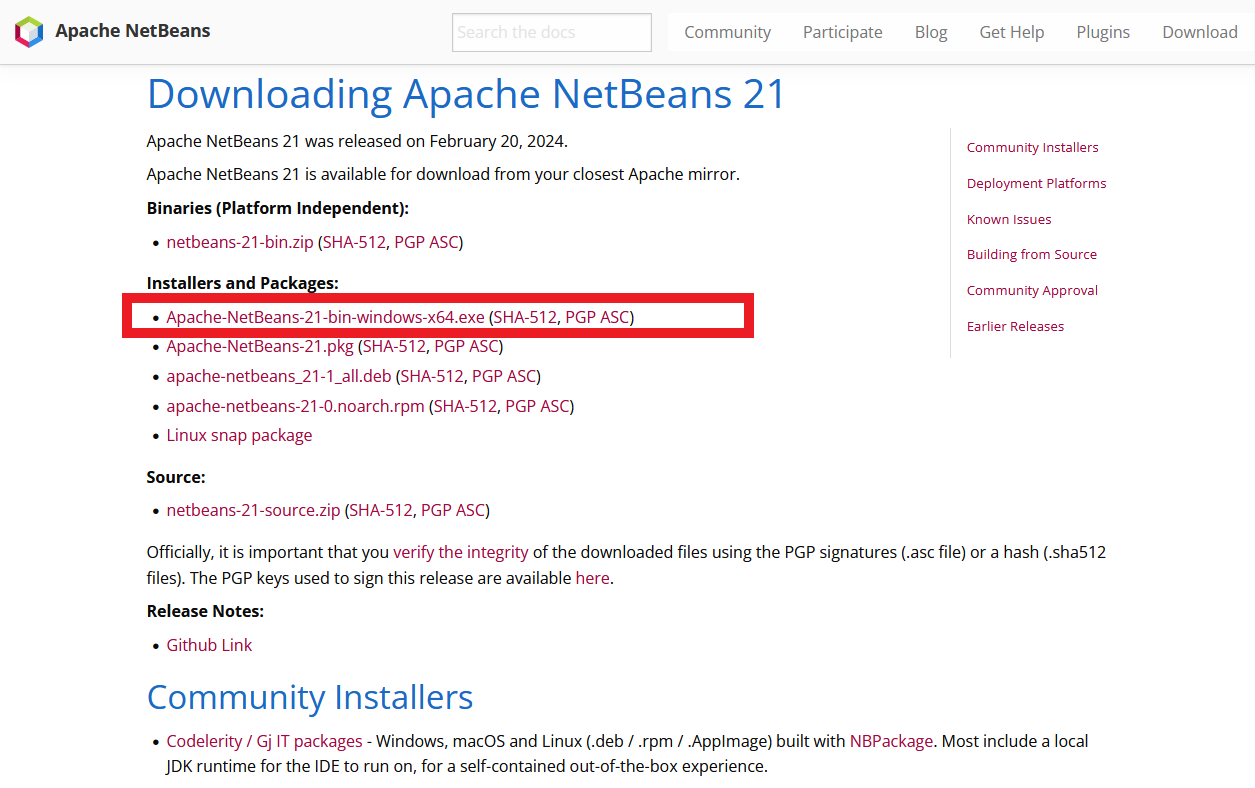
Task: Download the Windows x64 installer executable
Action: 325,315
